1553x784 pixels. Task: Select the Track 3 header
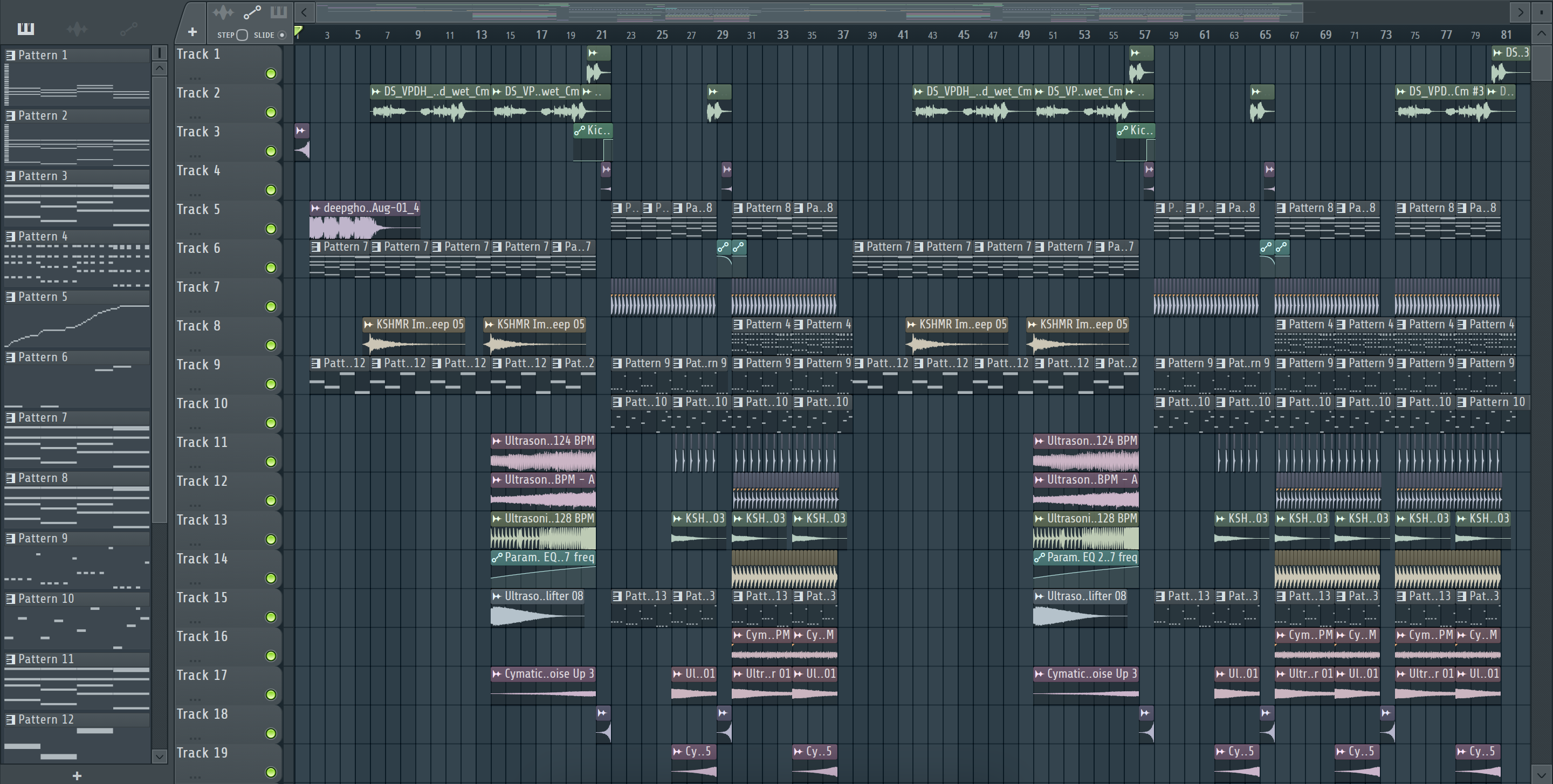[228, 142]
